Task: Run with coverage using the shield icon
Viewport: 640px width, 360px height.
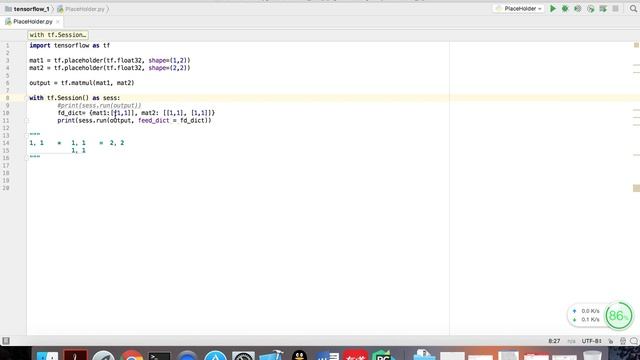Action: (x=578, y=9)
